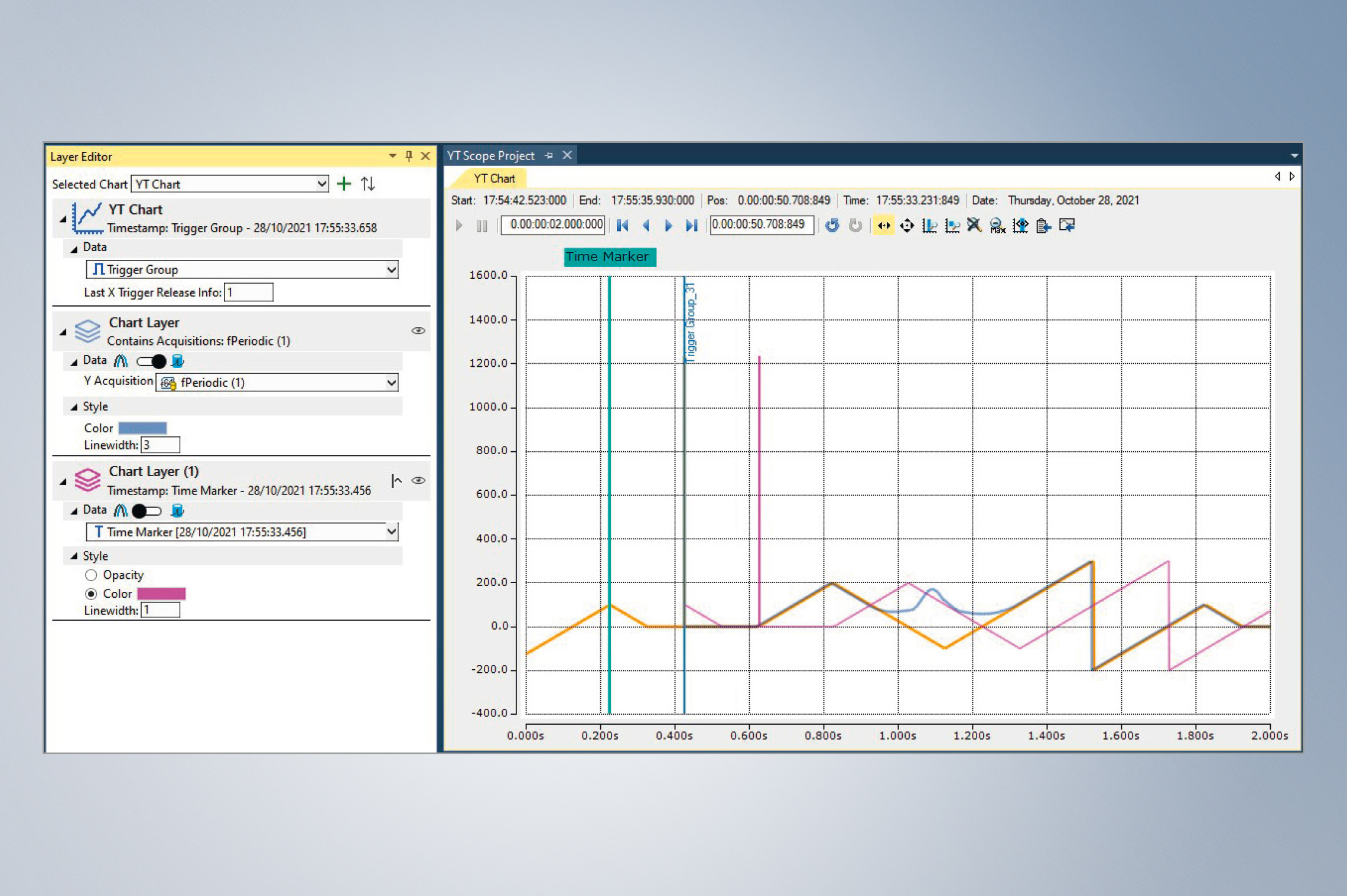
Task: Select the Opacity radio button
Action: 91,575
